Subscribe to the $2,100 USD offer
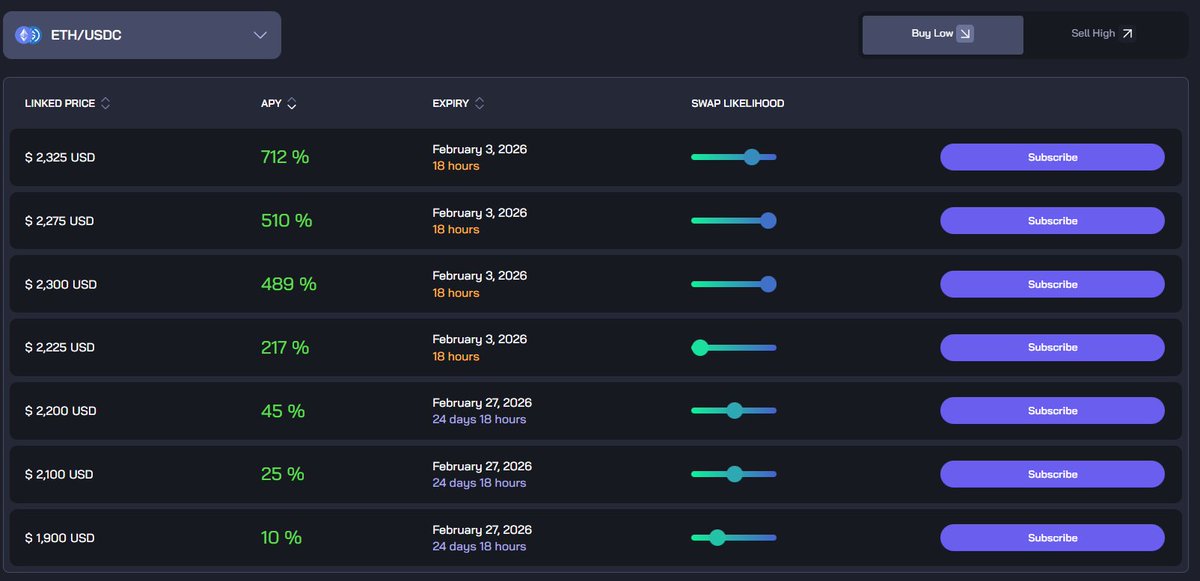This screenshot has width=1200, height=581. [x=1052, y=474]
